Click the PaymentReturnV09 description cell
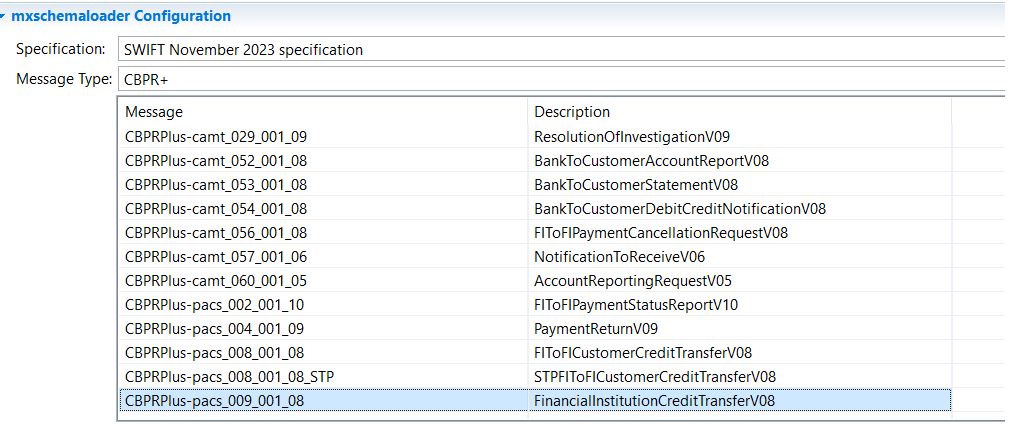The image size is (1015, 424). (595, 329)
